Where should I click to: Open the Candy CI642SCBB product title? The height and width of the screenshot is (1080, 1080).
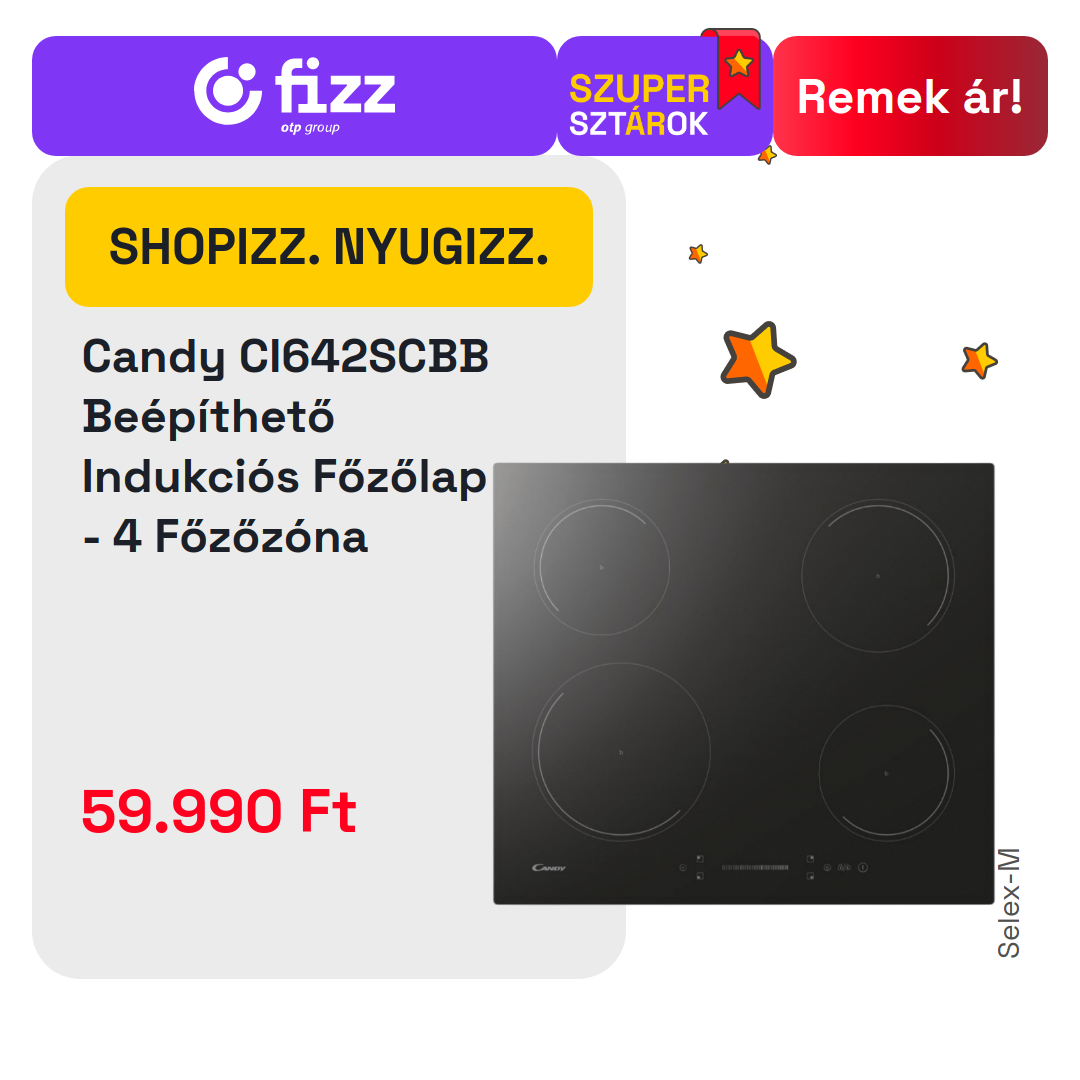[286, 446]
